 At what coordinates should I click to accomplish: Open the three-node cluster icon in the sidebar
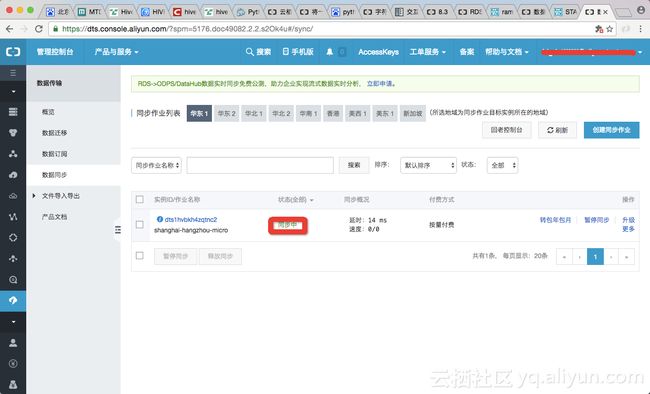(13, 154)
